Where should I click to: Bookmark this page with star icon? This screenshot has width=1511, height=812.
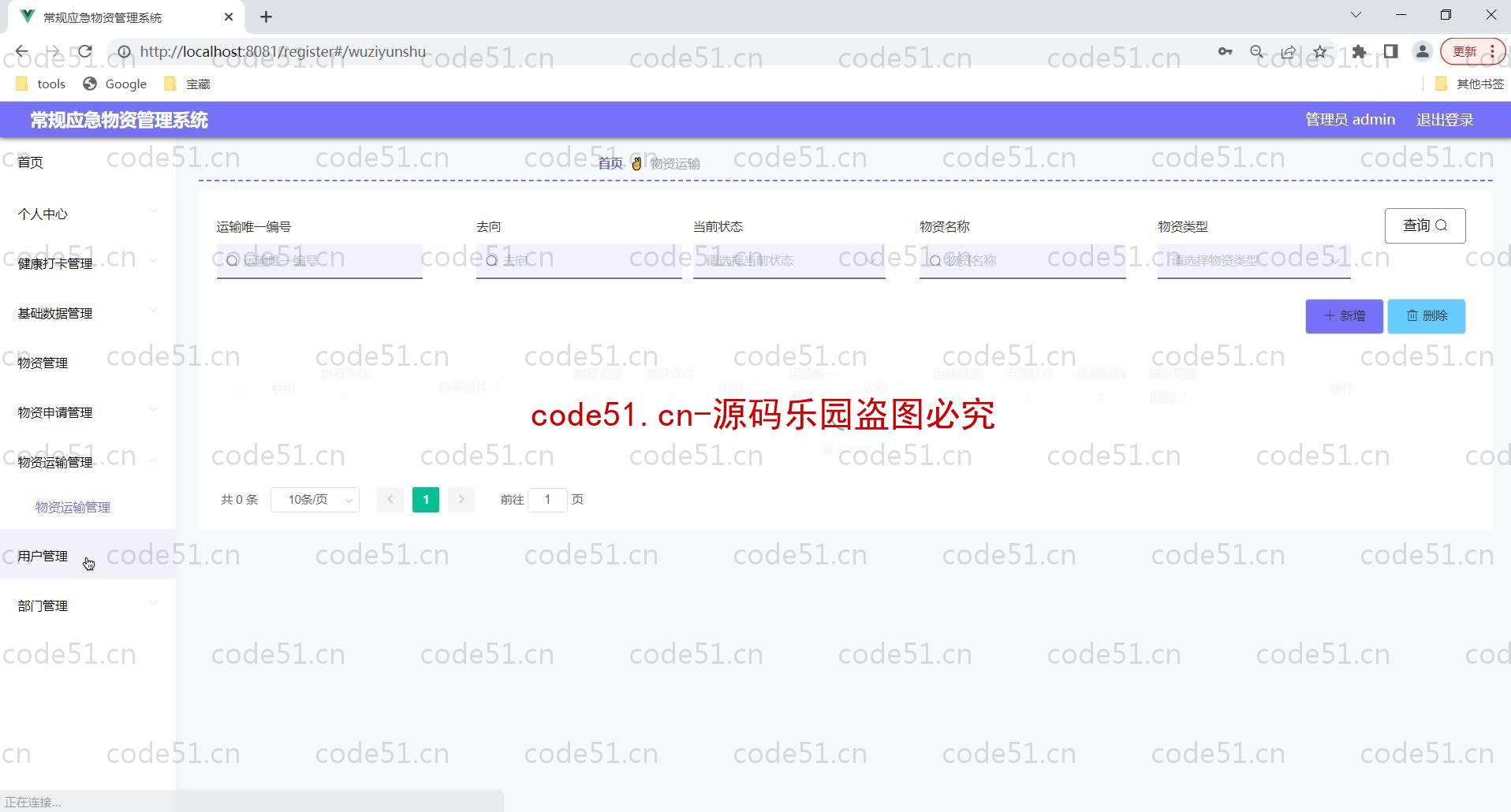tap(1320, 52)
